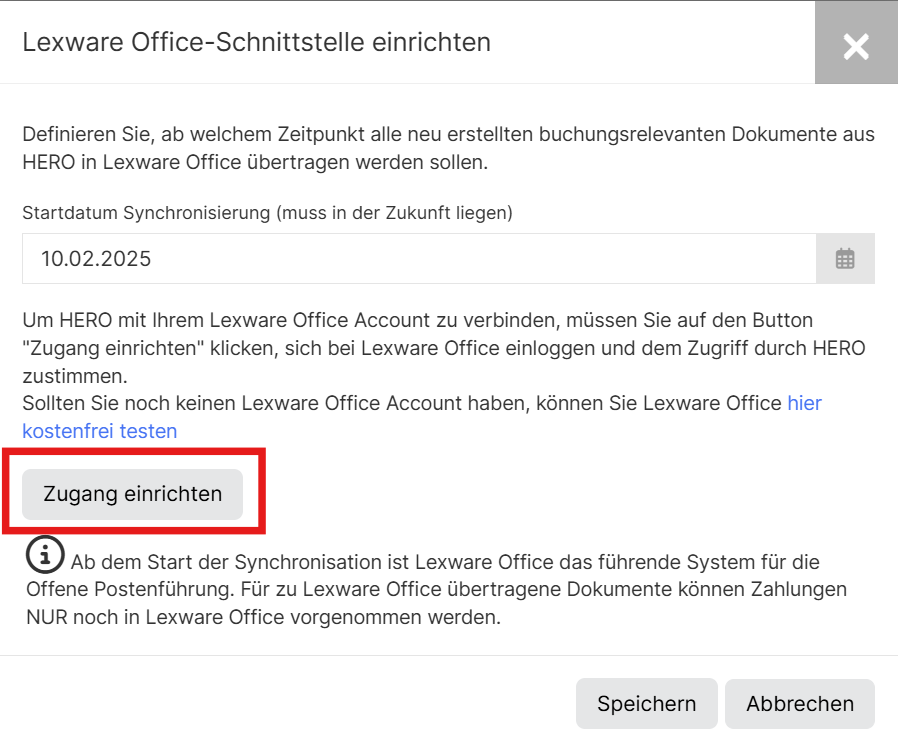Follow the blue "hier" link
The width and height of the screenshot is (898, 745).
click(x=805, y=403)
